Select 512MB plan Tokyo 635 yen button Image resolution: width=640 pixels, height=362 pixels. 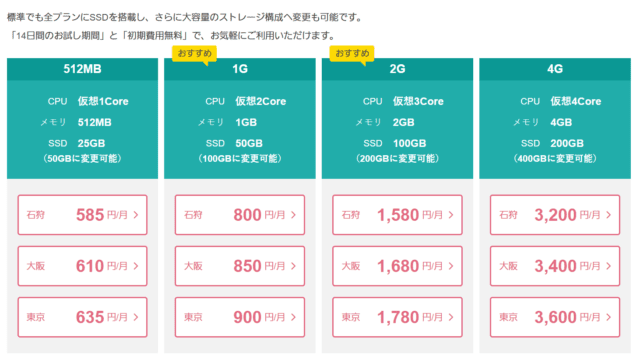82,317
